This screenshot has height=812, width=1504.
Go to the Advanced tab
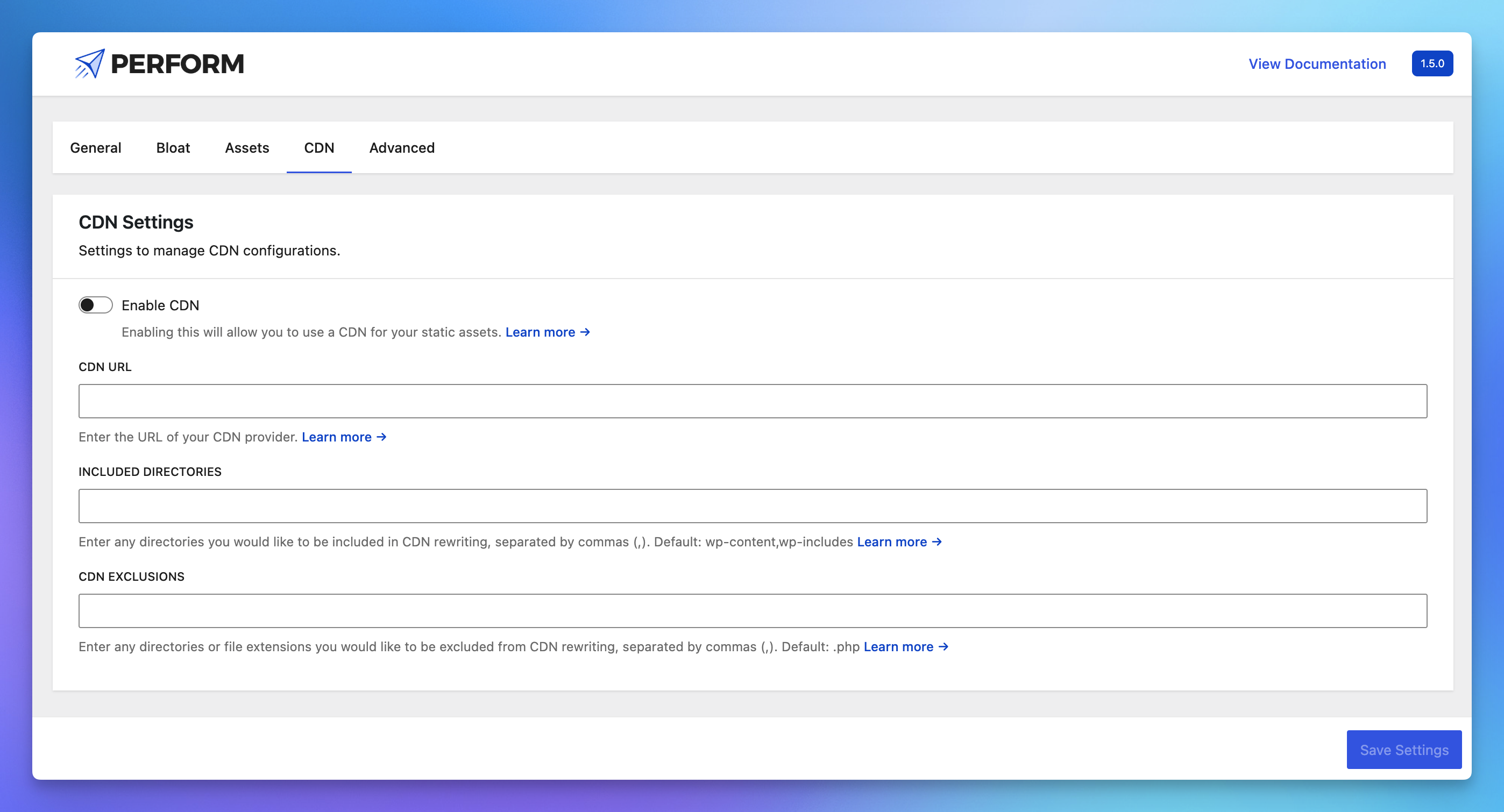402,148
